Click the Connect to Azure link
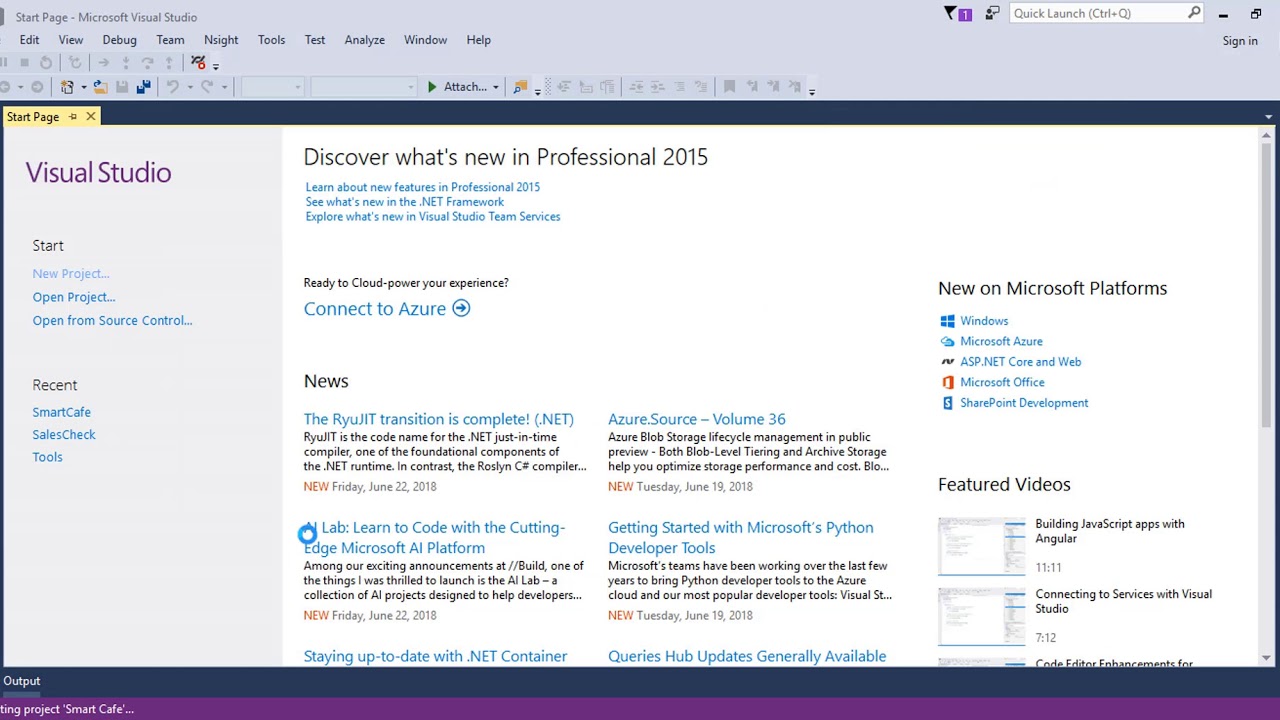1280x720 pixels. pos(375,309)
